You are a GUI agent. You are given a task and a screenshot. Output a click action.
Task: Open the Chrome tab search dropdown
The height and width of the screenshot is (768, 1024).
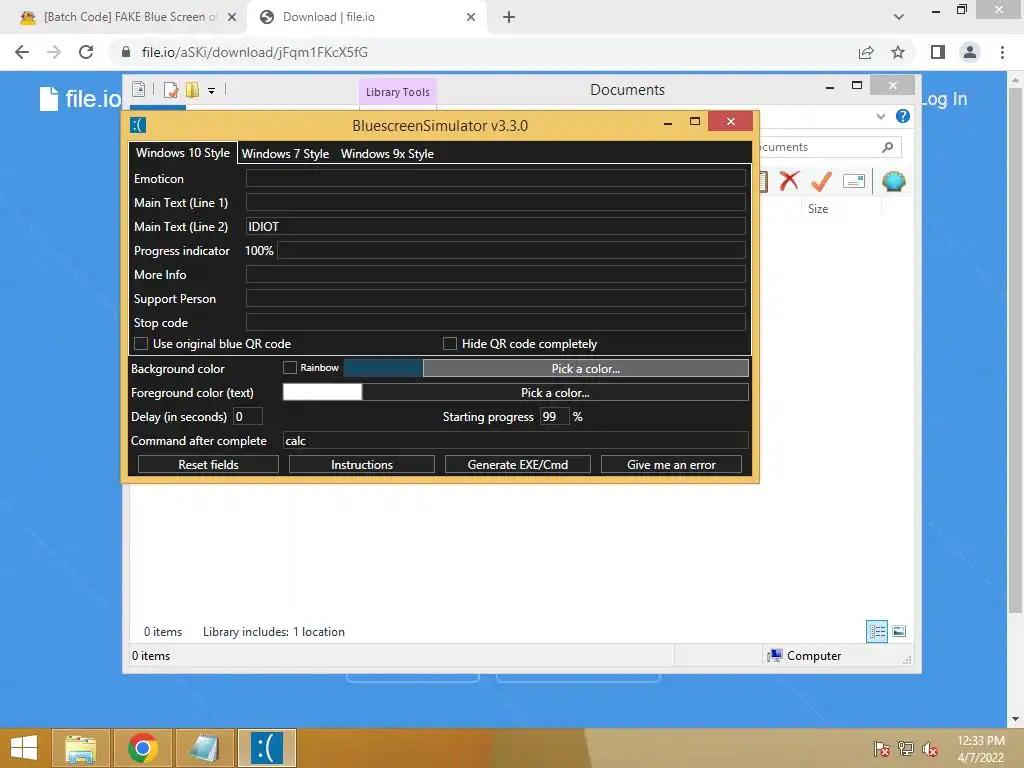tap(899, 17)
